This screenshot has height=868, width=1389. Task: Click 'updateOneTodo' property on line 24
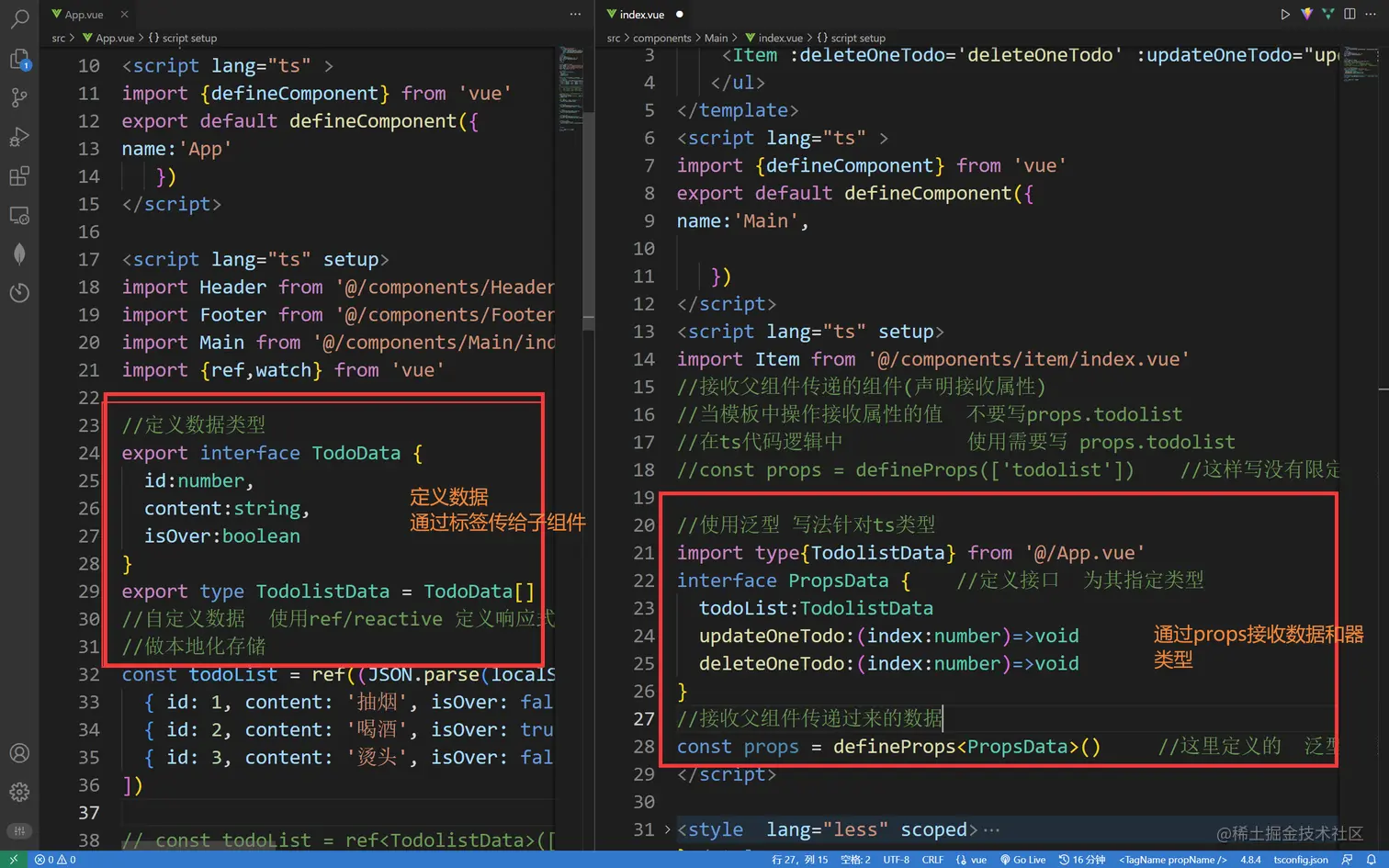[772, 636]
